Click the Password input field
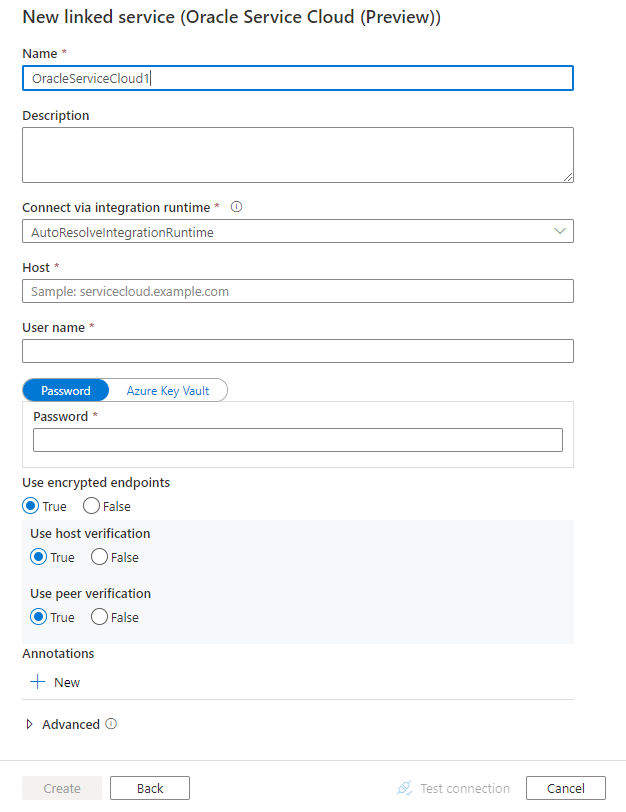The width and height of the screenshot is (626, 812). pyautogui.click(x=297, y=440)
